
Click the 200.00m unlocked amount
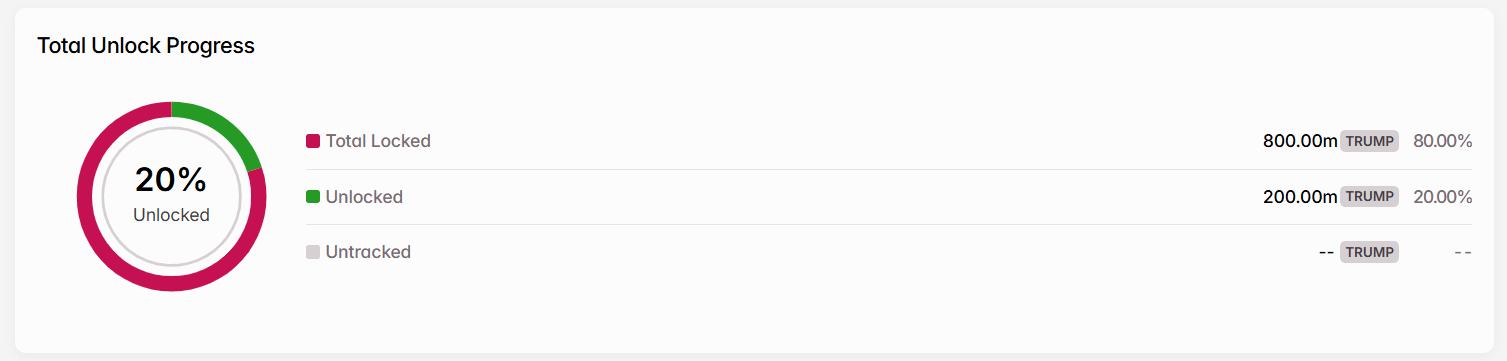pos(1300,197)
